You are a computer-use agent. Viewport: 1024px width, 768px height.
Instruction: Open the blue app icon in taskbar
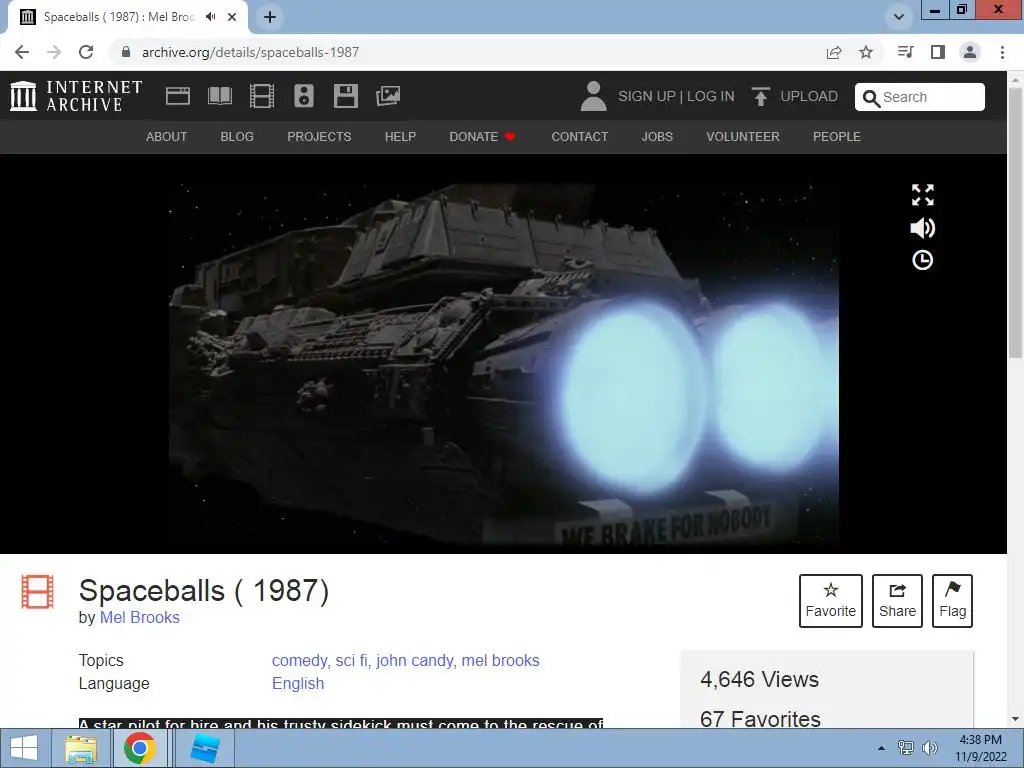204,748
